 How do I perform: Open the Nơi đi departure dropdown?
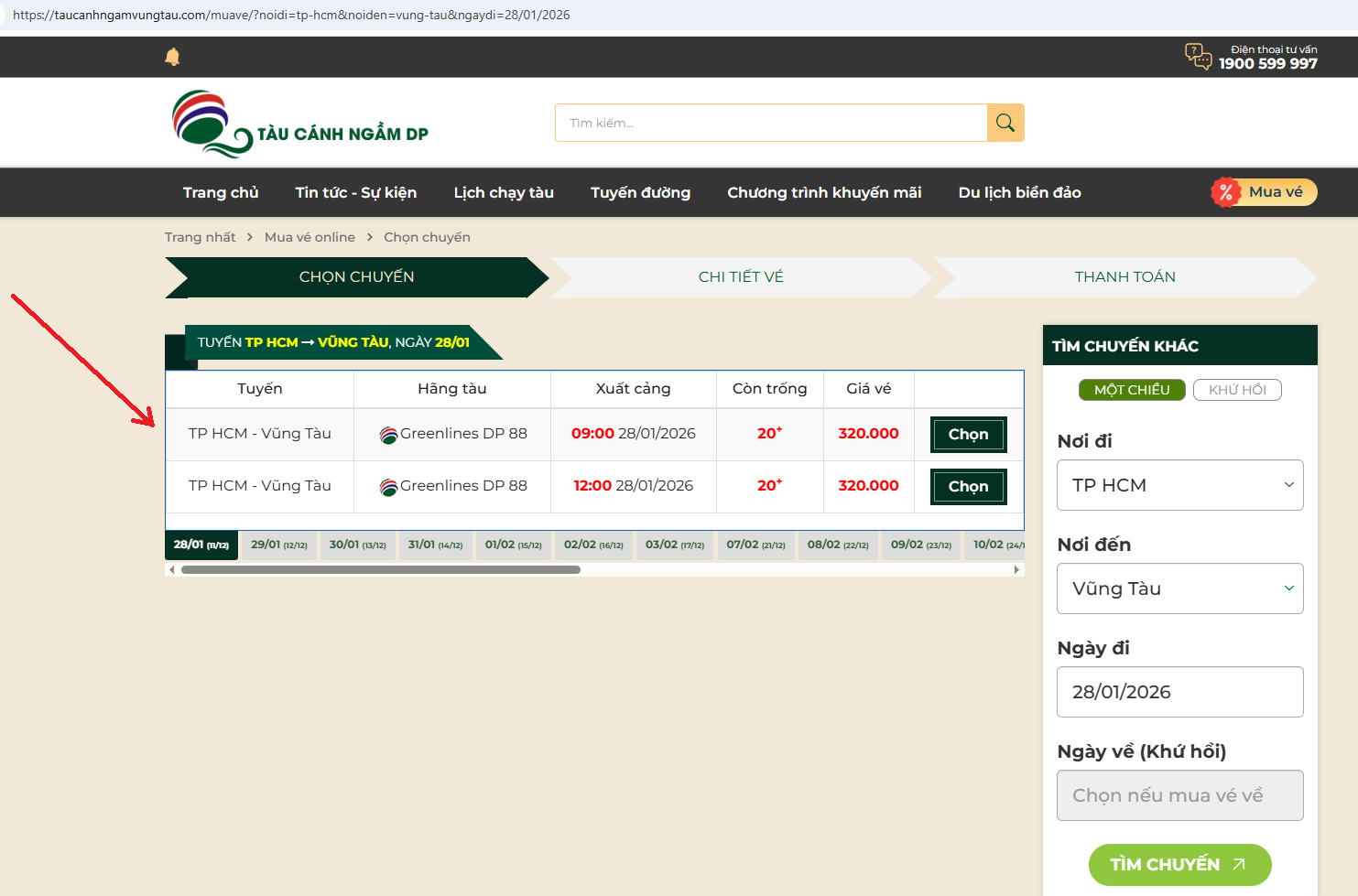pos(1179,485)
